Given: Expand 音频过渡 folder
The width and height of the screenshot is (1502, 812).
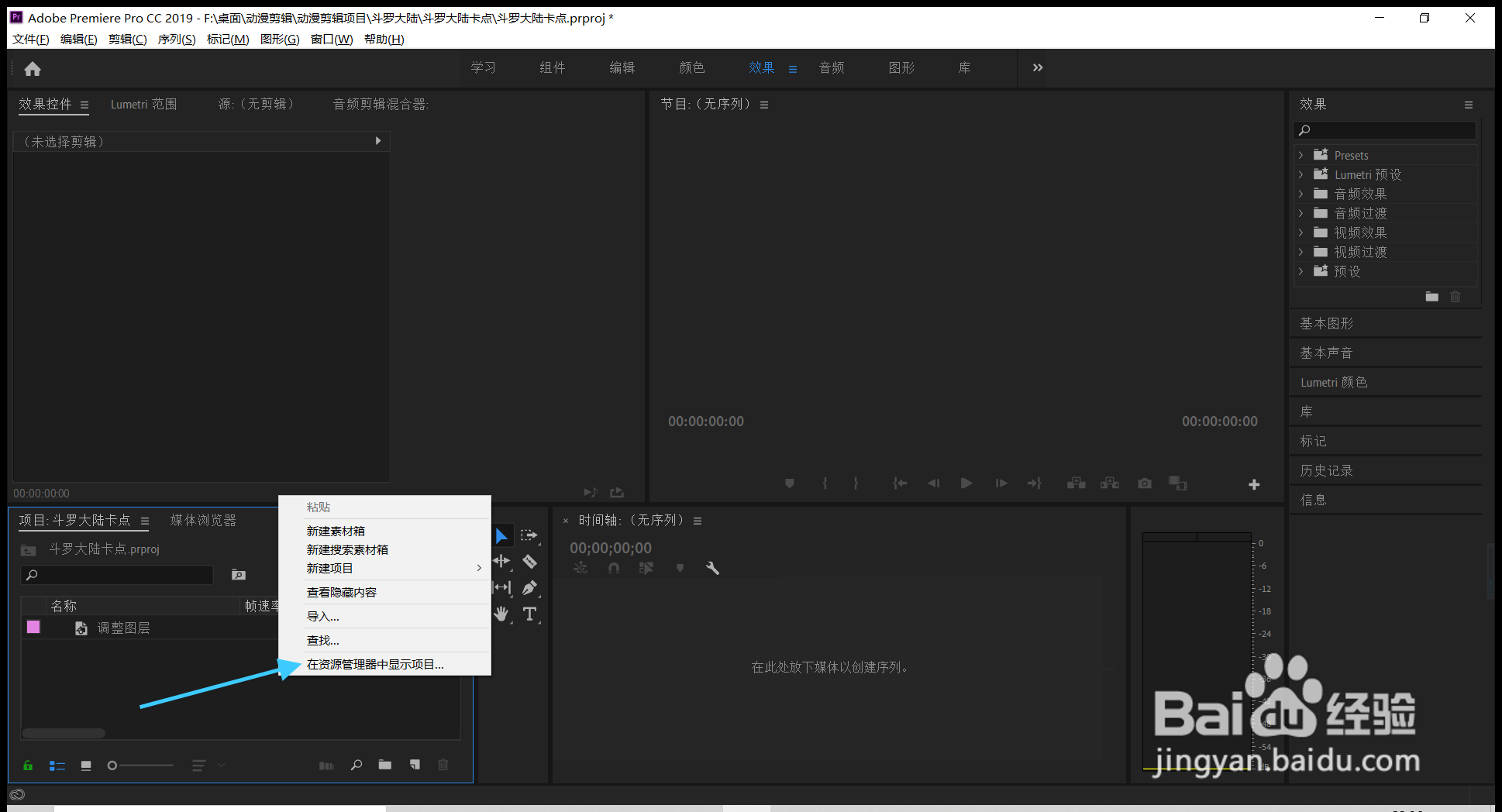Looking at the screenshot, I should pyautogui.click(x=1301, y=213).
